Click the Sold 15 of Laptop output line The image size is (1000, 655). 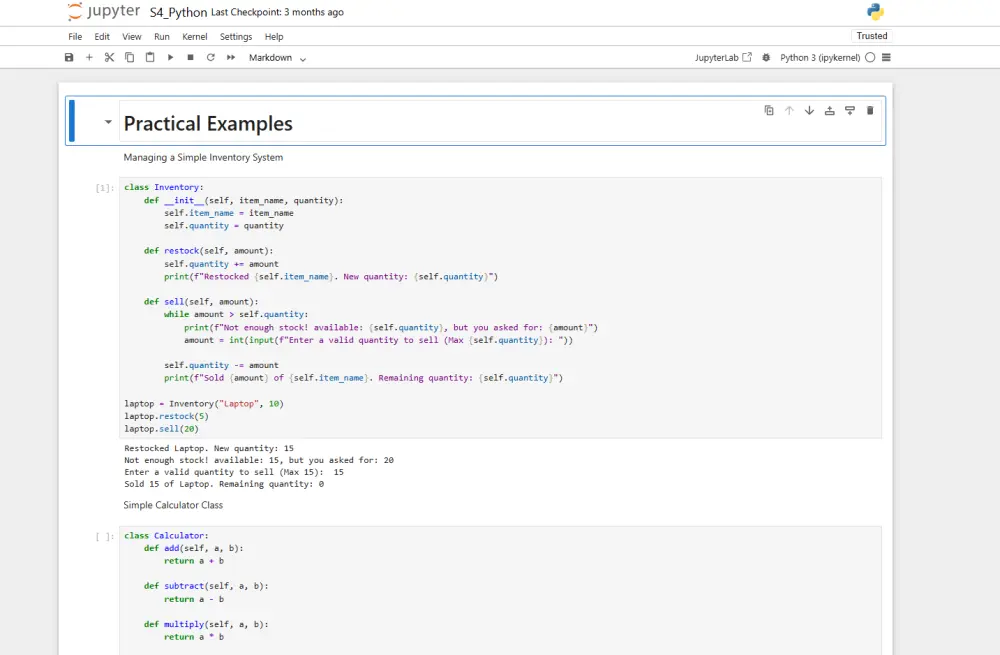[x=224, y=484]
